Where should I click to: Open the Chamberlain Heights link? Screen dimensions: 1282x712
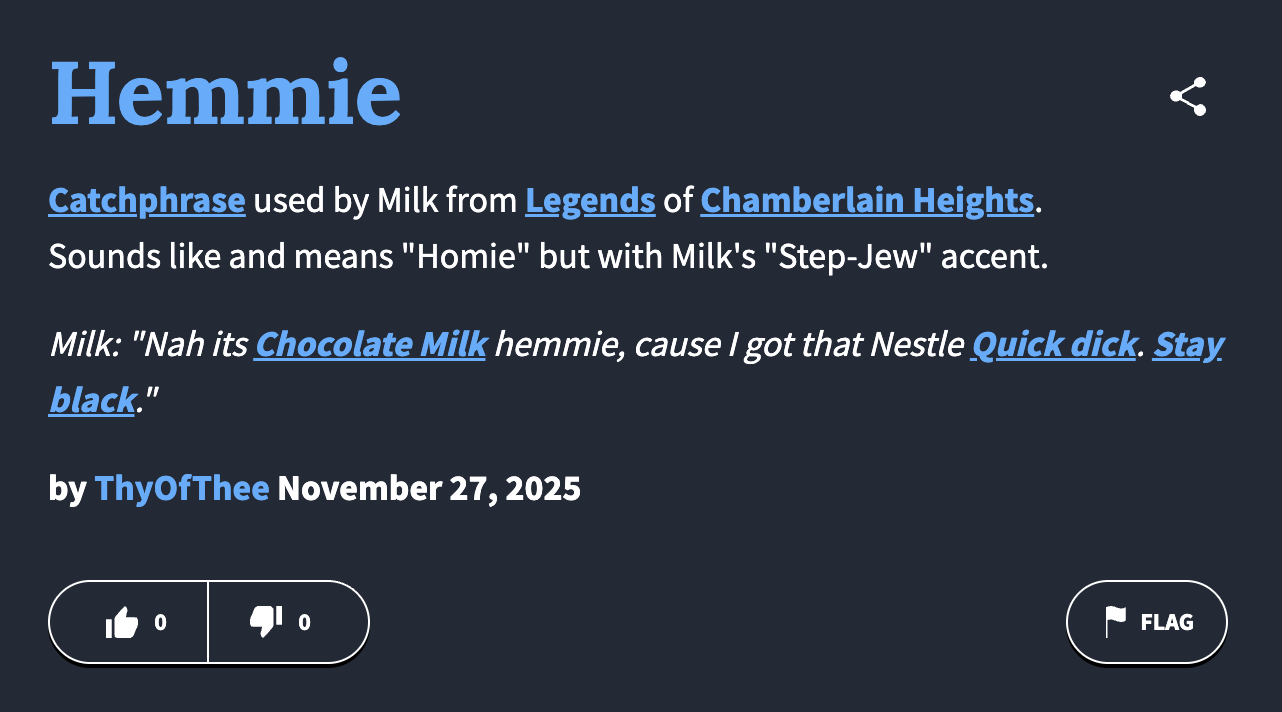(x=866, y=201)
